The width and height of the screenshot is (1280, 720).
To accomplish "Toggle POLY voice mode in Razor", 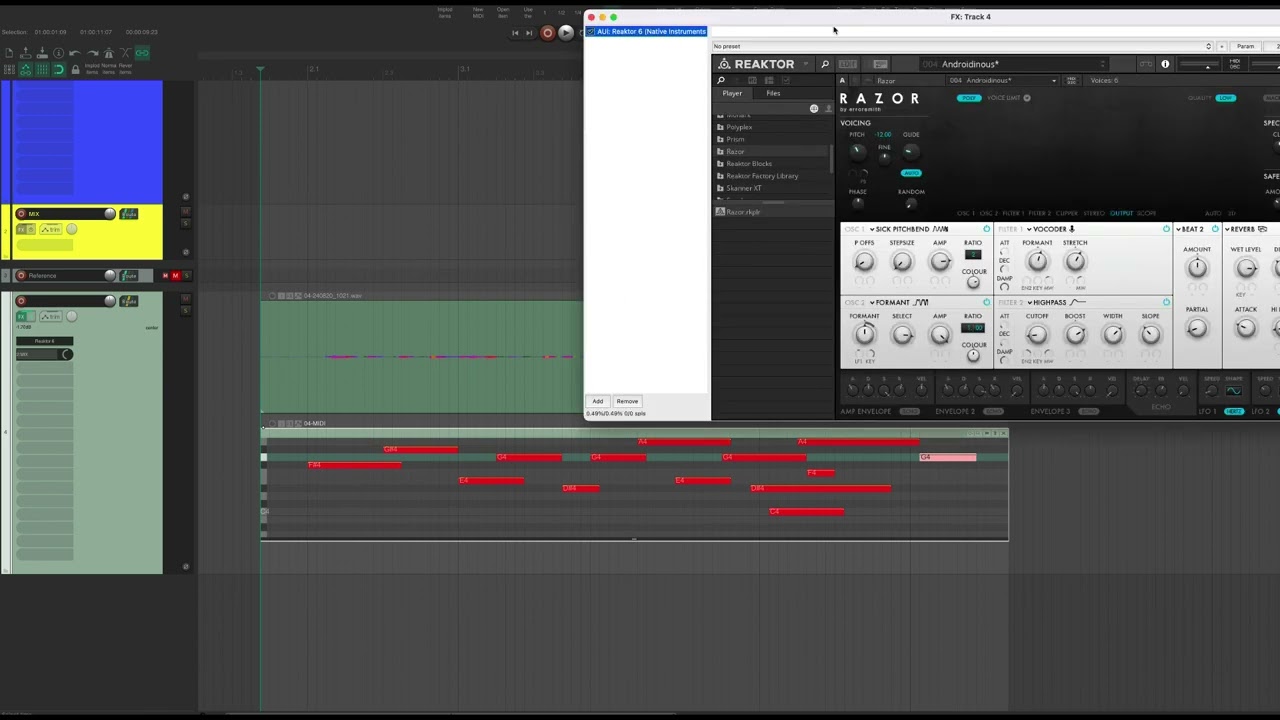I will pyautogui.click(x=968, y=98).
